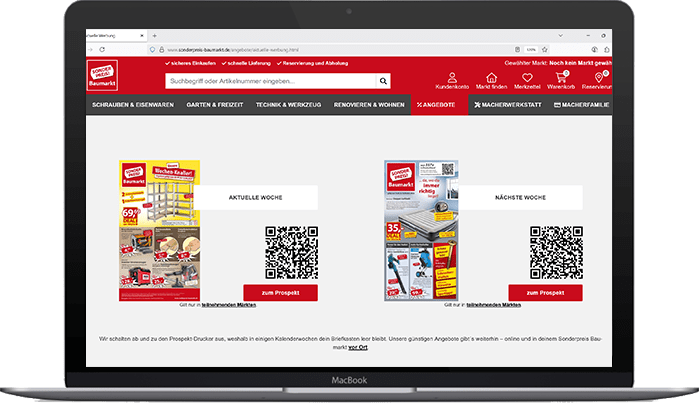Click the magnifier search button
Image resolution: width=700 pixels, height=404 pixels.
383,81
